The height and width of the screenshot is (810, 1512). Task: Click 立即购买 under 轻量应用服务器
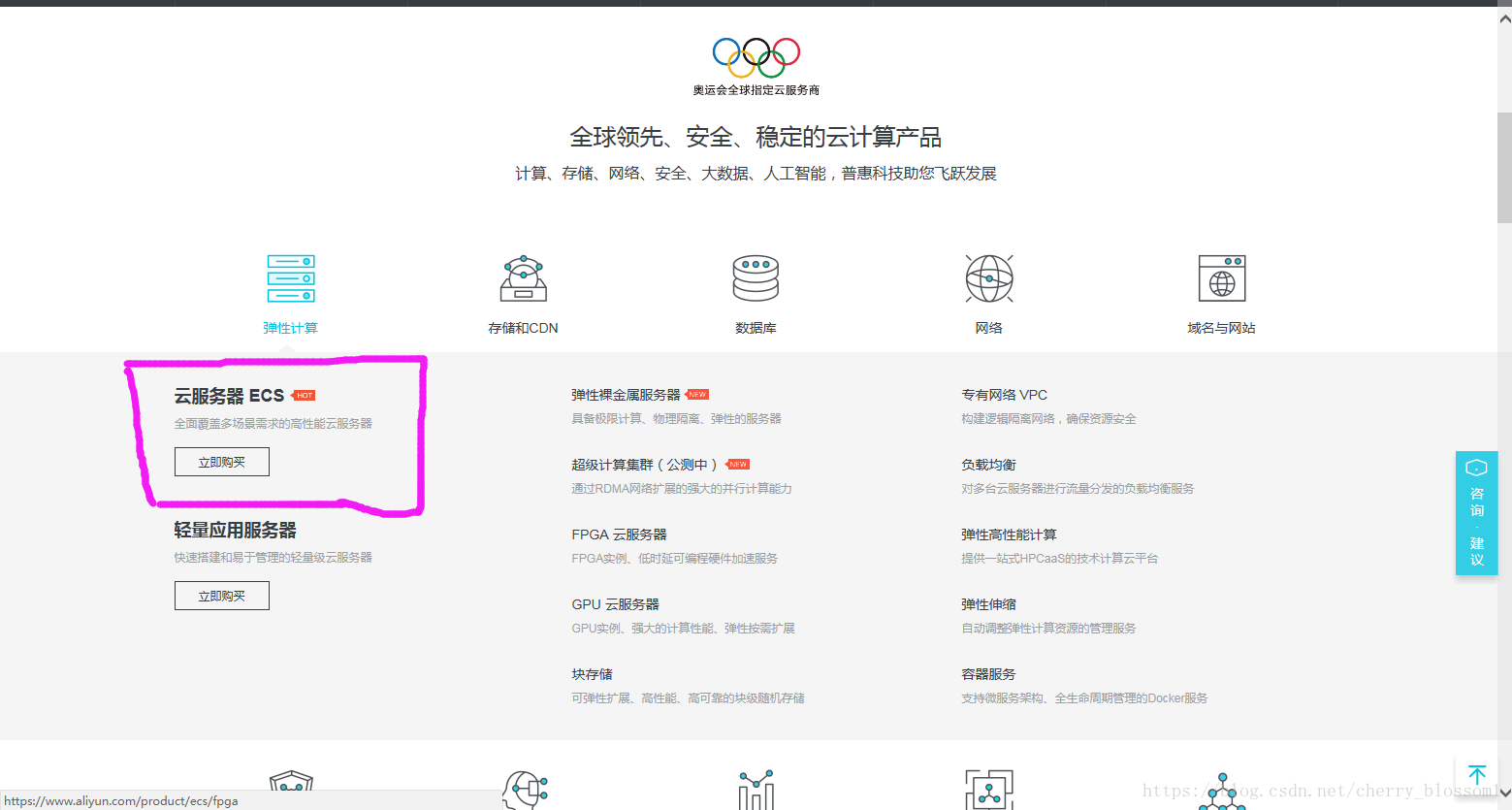click(x=222, y=596)
